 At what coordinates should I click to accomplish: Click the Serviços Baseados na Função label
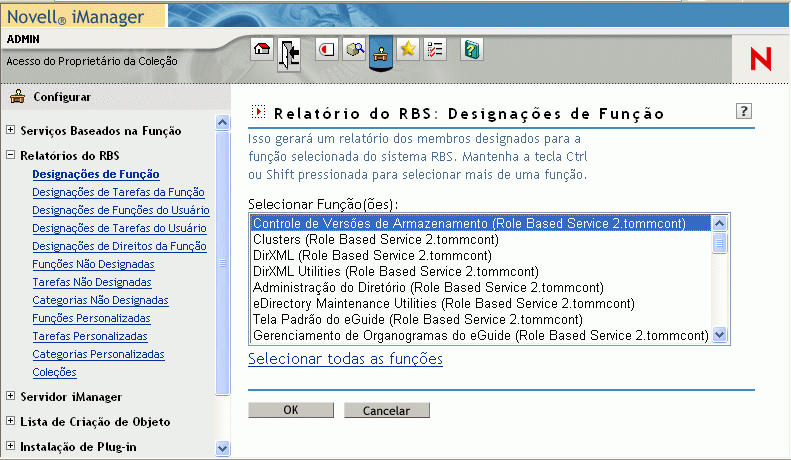101,131
